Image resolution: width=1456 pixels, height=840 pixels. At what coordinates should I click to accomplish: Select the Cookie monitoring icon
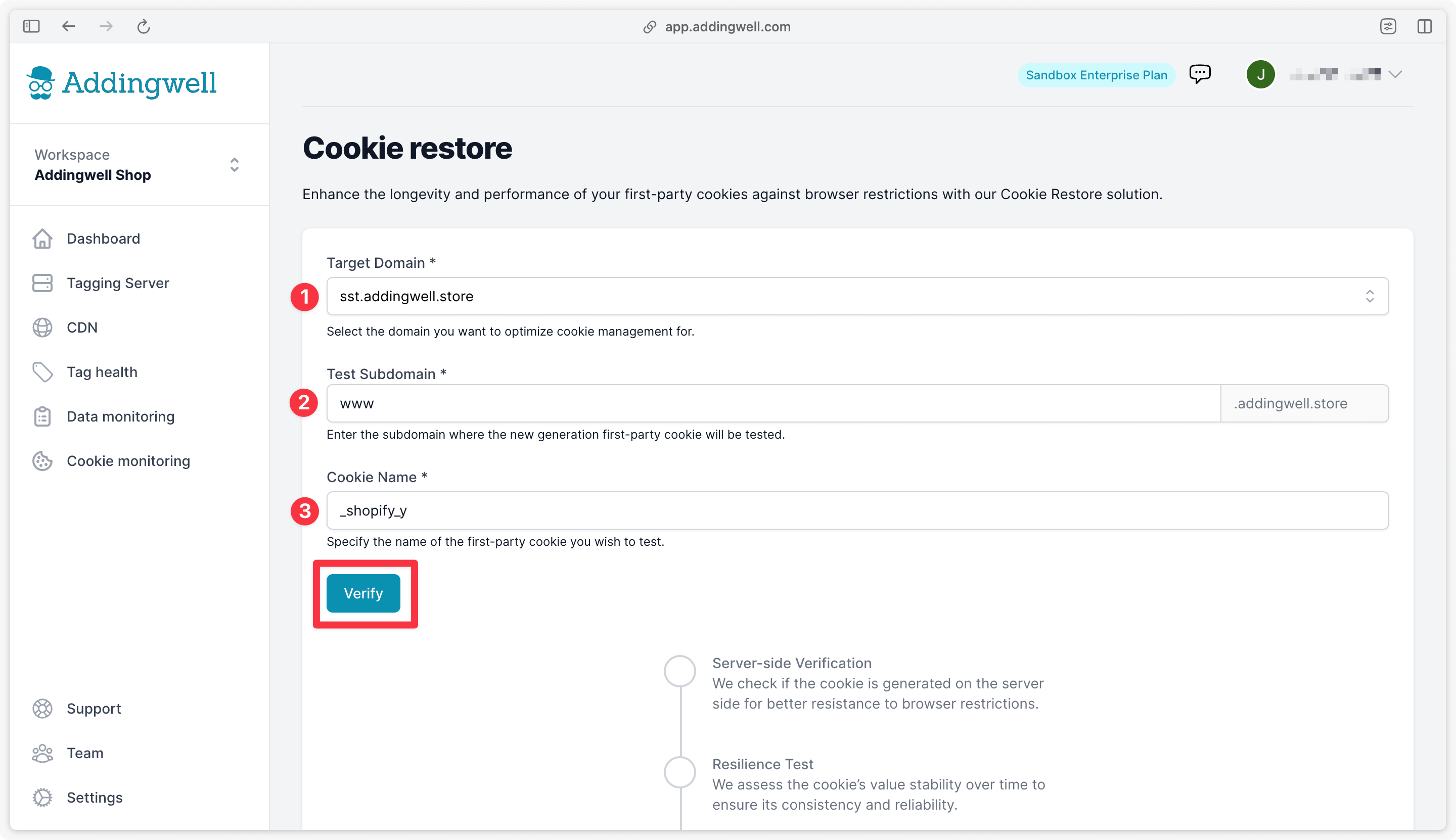[x=42, y=461]
